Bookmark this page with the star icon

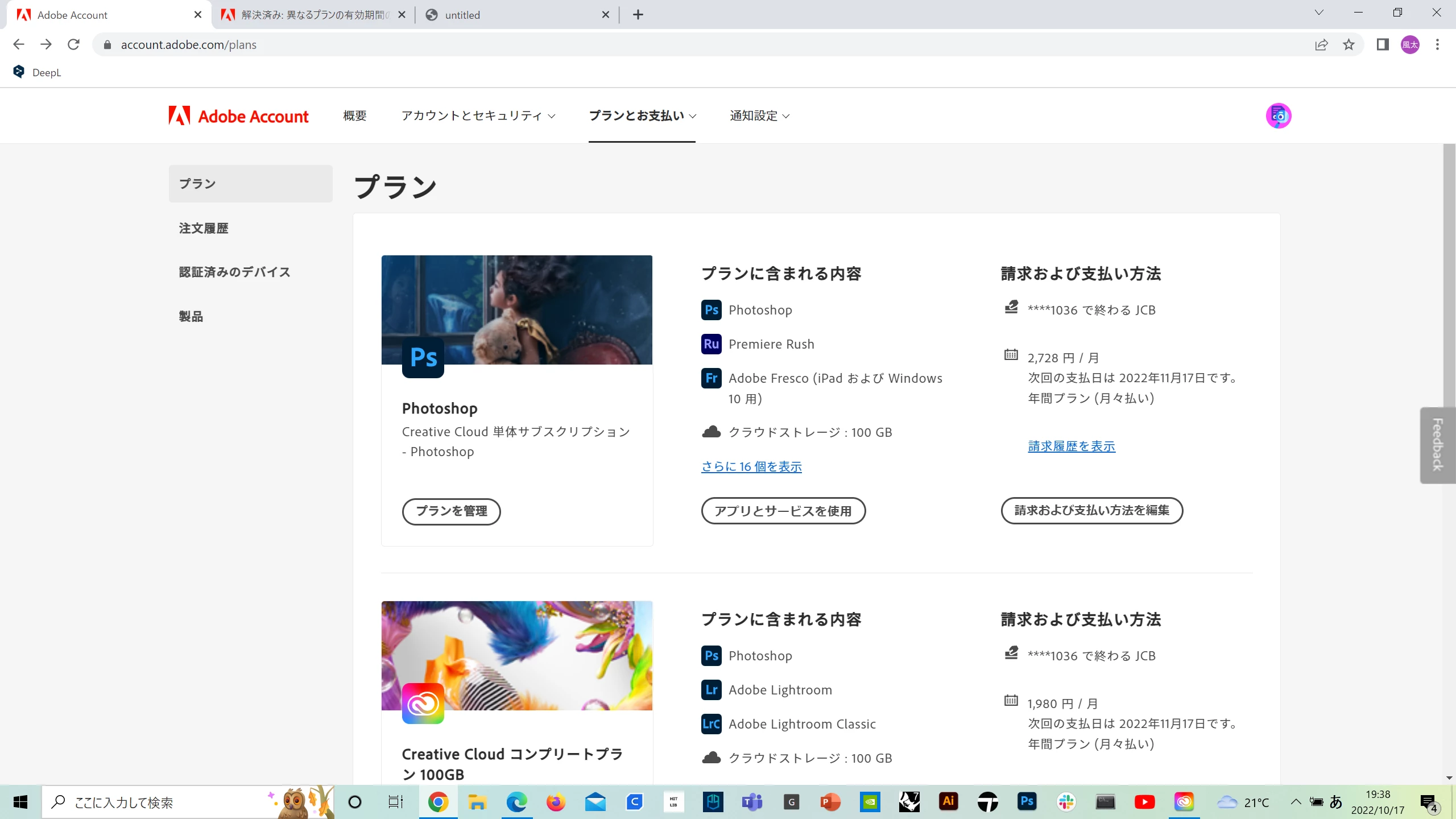[1349, 44]
